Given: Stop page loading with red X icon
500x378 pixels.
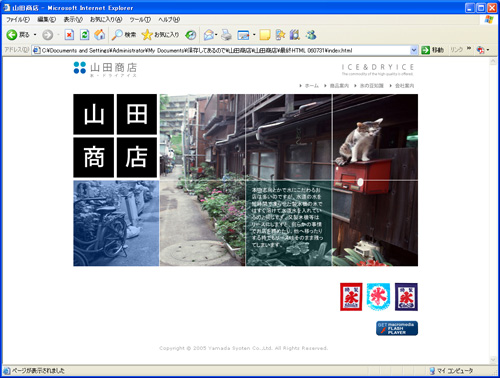Looking at the screenshot, I should coord(69,35).
